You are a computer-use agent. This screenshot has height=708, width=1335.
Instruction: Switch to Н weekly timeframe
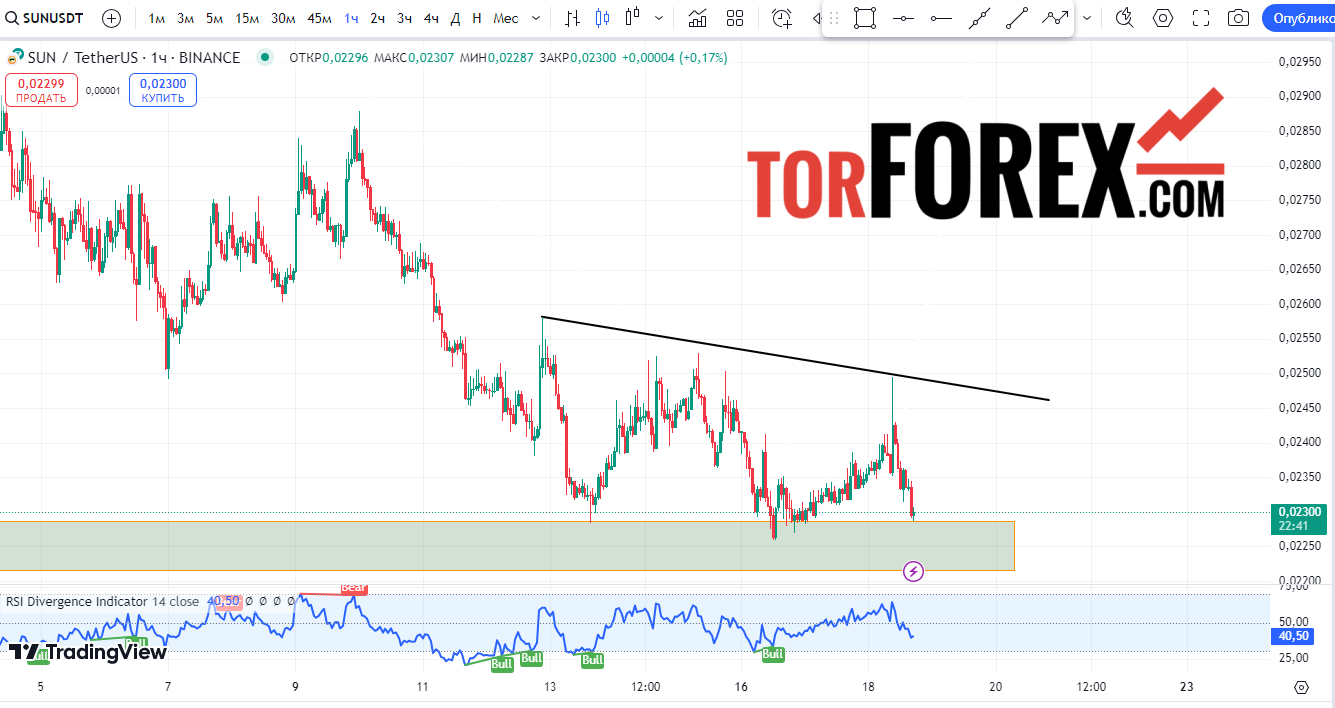[x=477, y=18]
